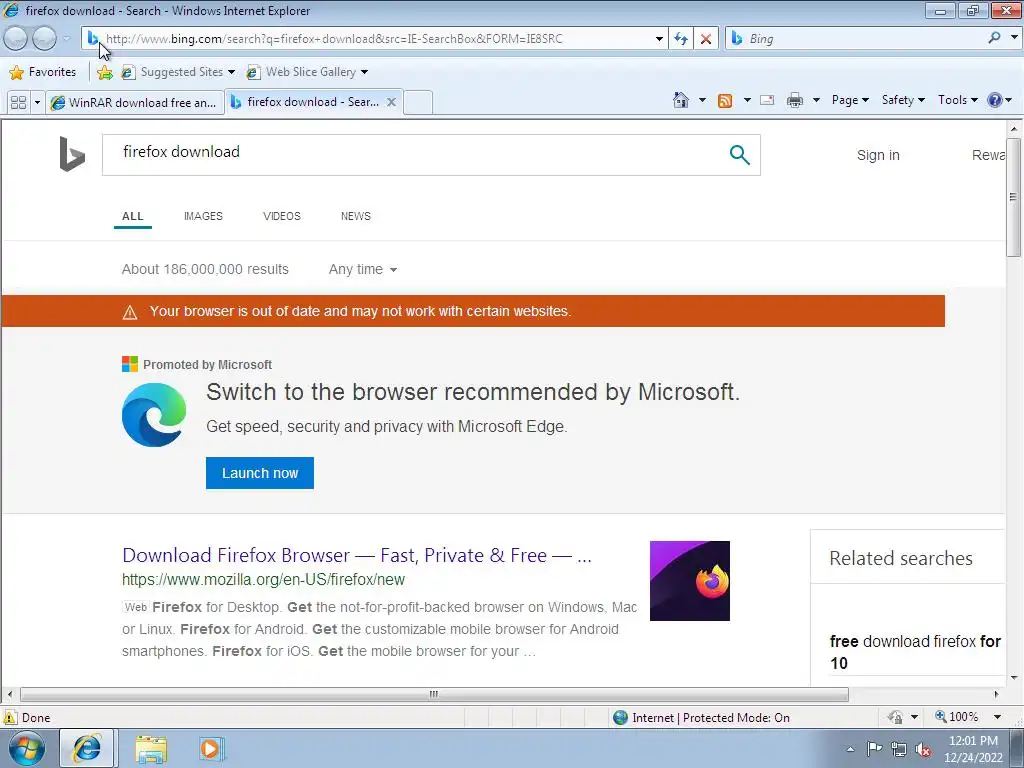The image size is (1024, 768).
Task: Click the Microsoft Edge logo
Action: [x=154, y=415]
